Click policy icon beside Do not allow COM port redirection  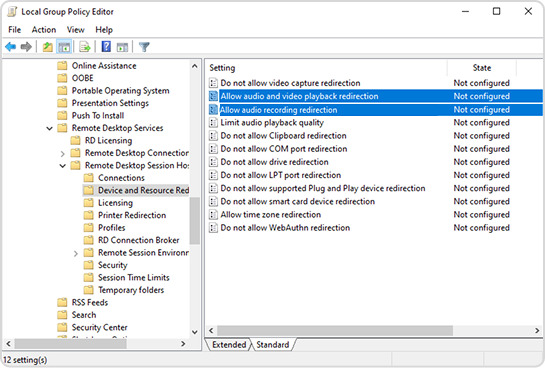[213, 149]
